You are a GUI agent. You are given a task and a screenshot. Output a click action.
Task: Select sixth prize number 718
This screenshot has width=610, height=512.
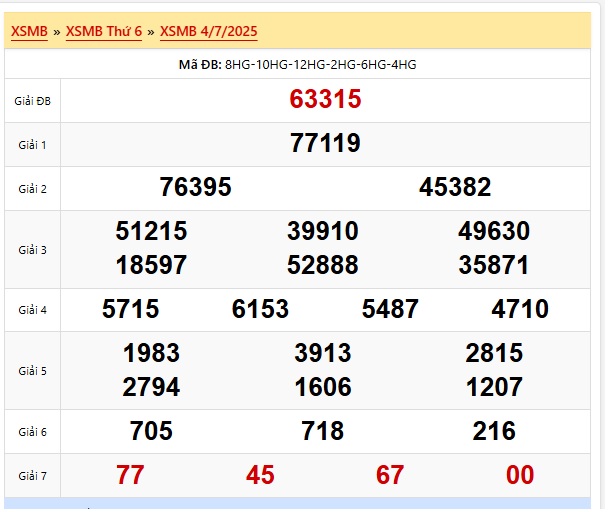323,431
